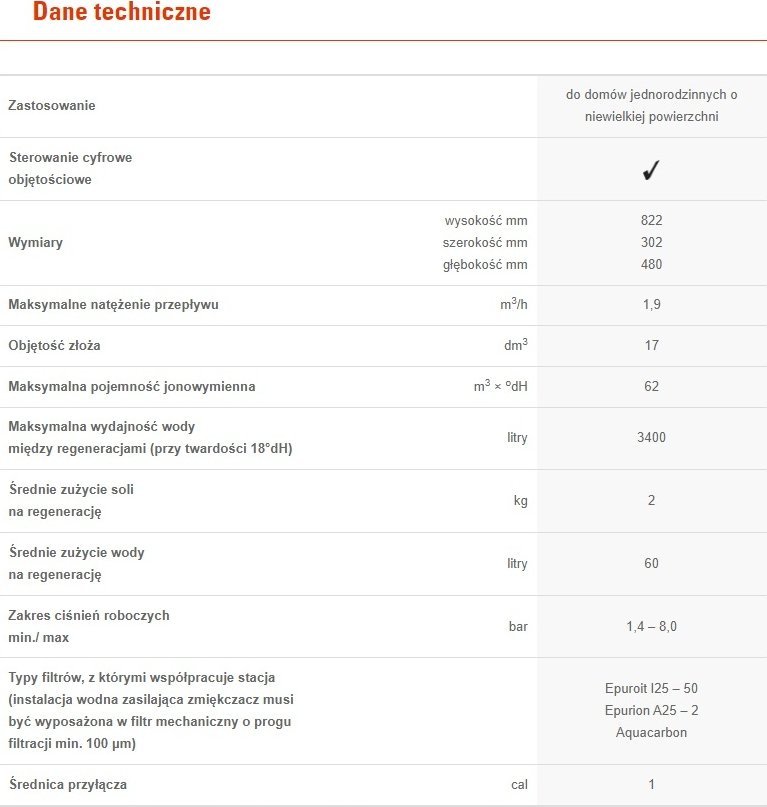Image resolution: width=767 pixels, height=807 pixels.
Task: Select the water consumption value 60
Action: pos(651,564)
